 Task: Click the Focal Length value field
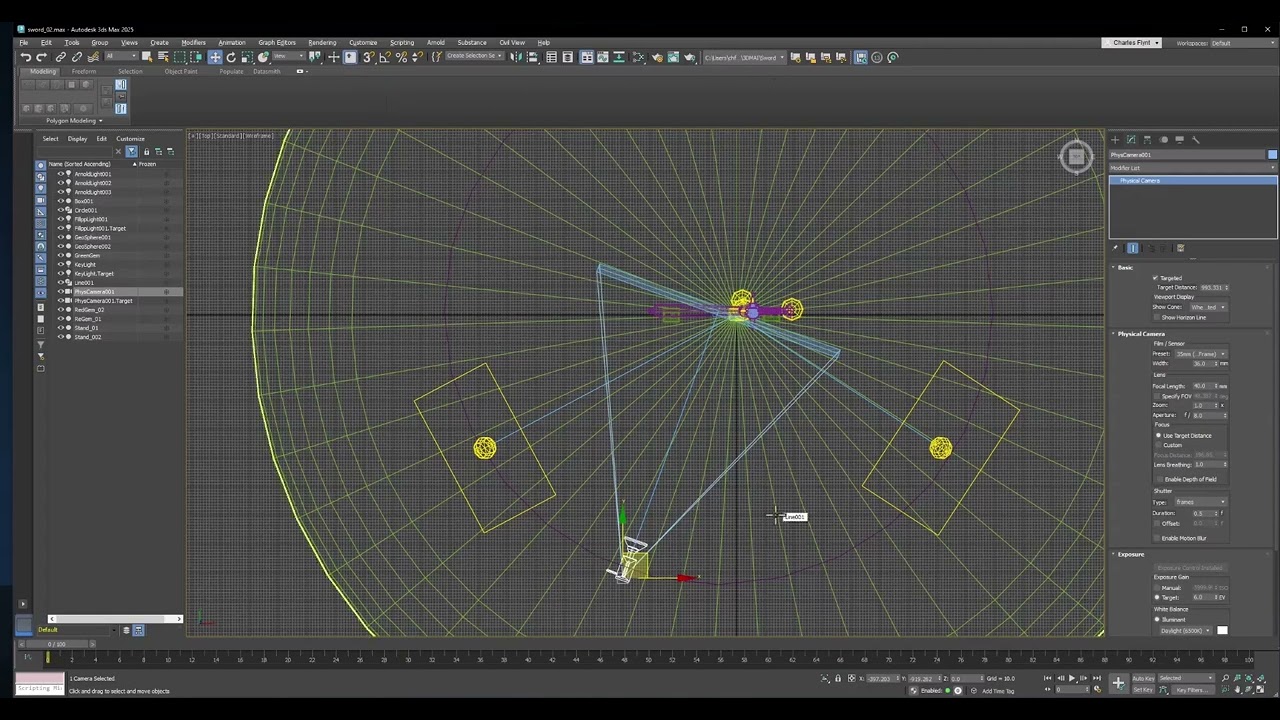tap(1203, 386)
